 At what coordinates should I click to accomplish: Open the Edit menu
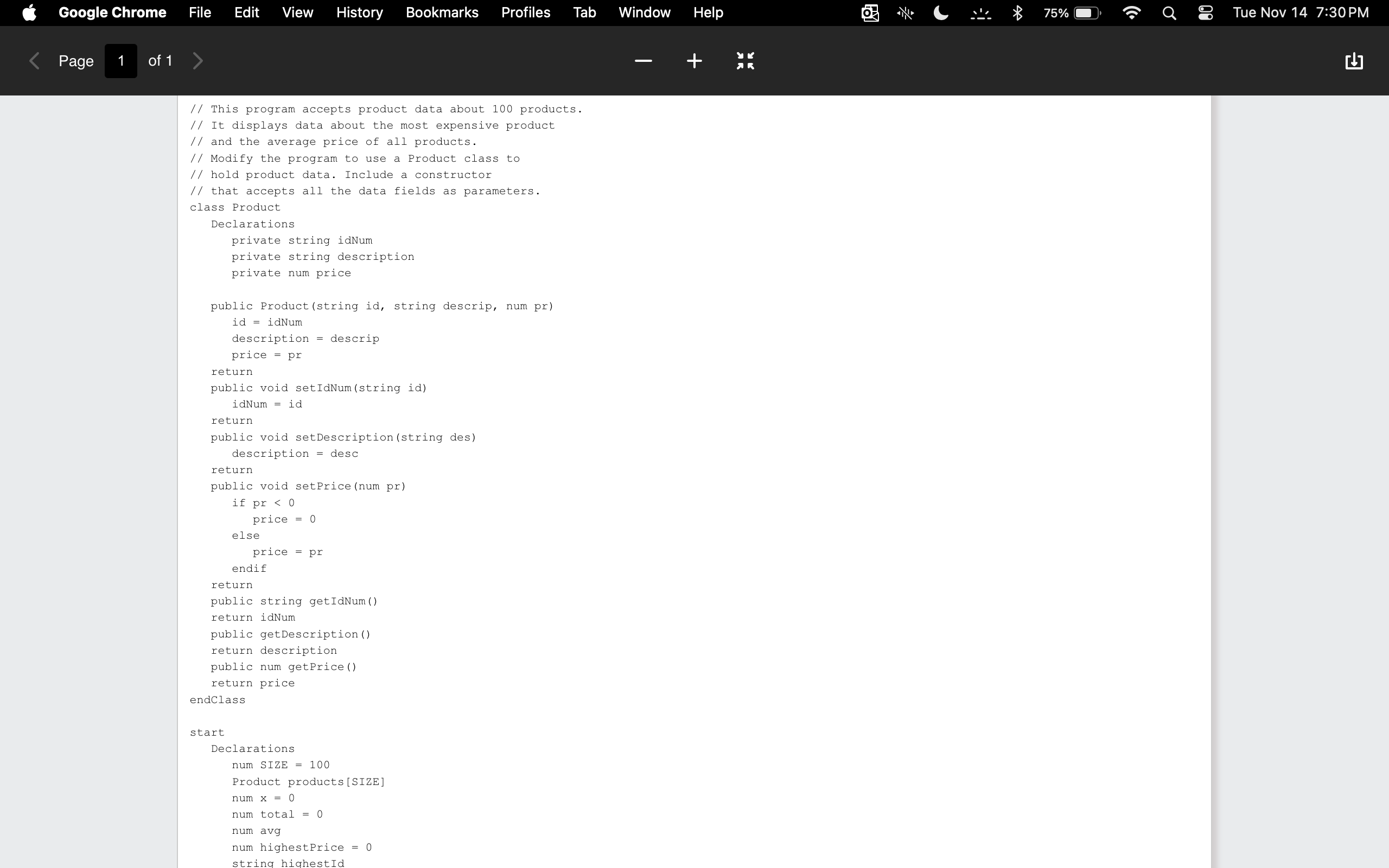click(247, 12)
